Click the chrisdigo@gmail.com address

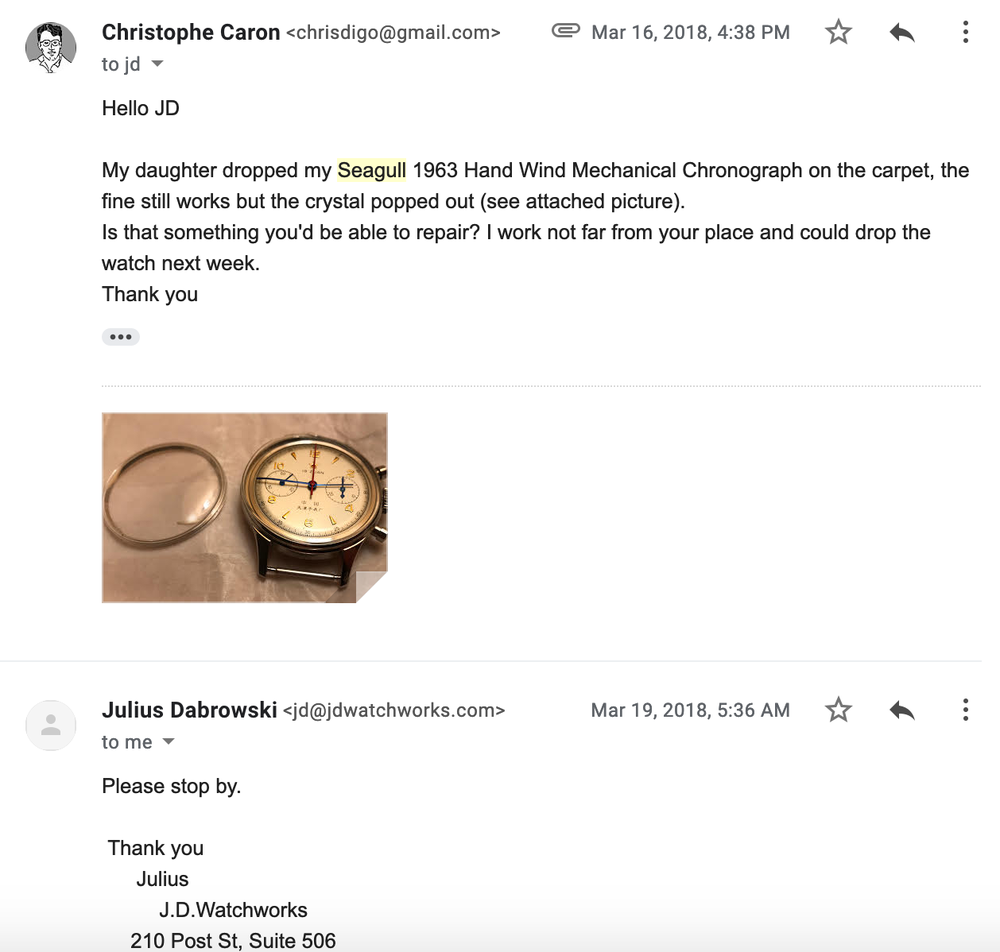point(393,33)
